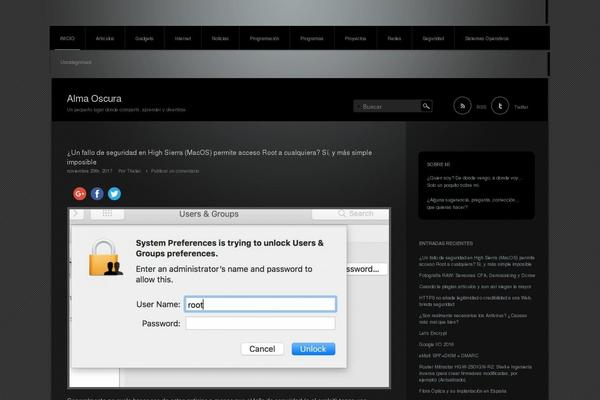Click the Publicar un comentario link
600x400 pixels.
[x=175, y=171]
